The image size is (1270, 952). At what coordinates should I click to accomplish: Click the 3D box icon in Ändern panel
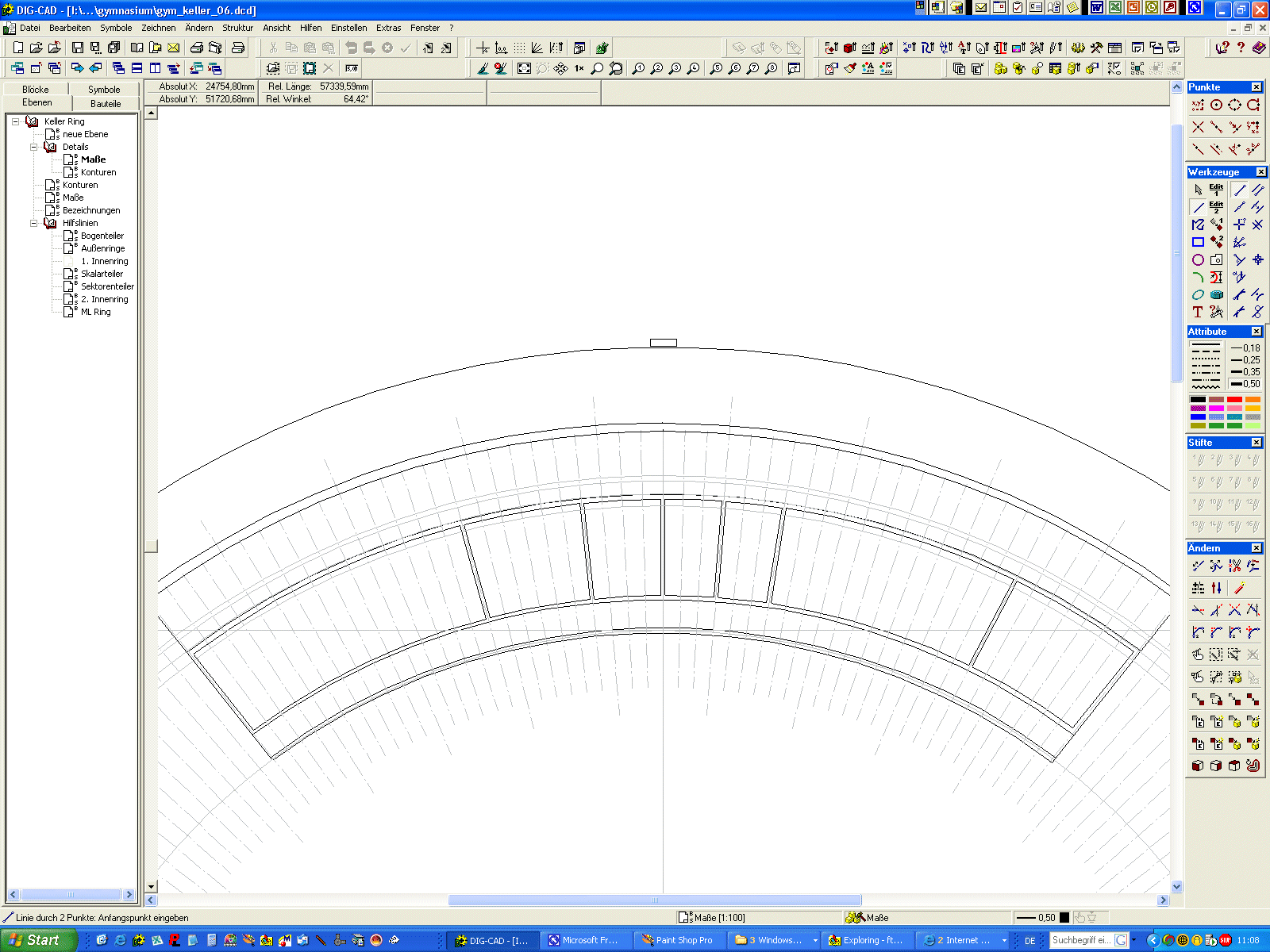coord(1198,766)
